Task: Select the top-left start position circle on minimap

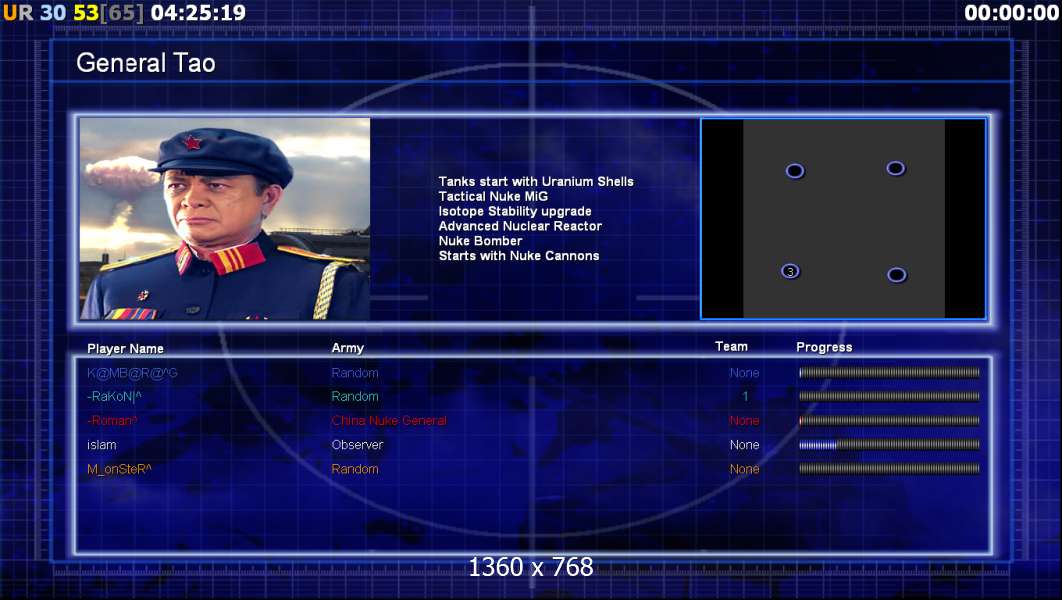Action: pyautogui.click(x=794, y=171)
